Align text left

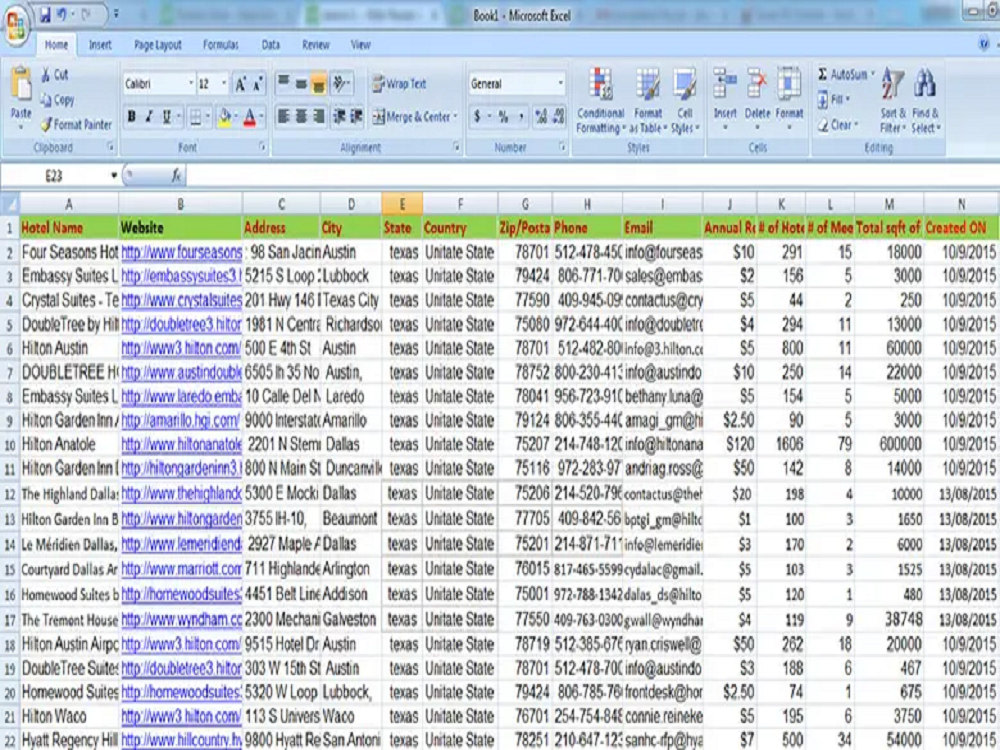(x=284, y=116)
